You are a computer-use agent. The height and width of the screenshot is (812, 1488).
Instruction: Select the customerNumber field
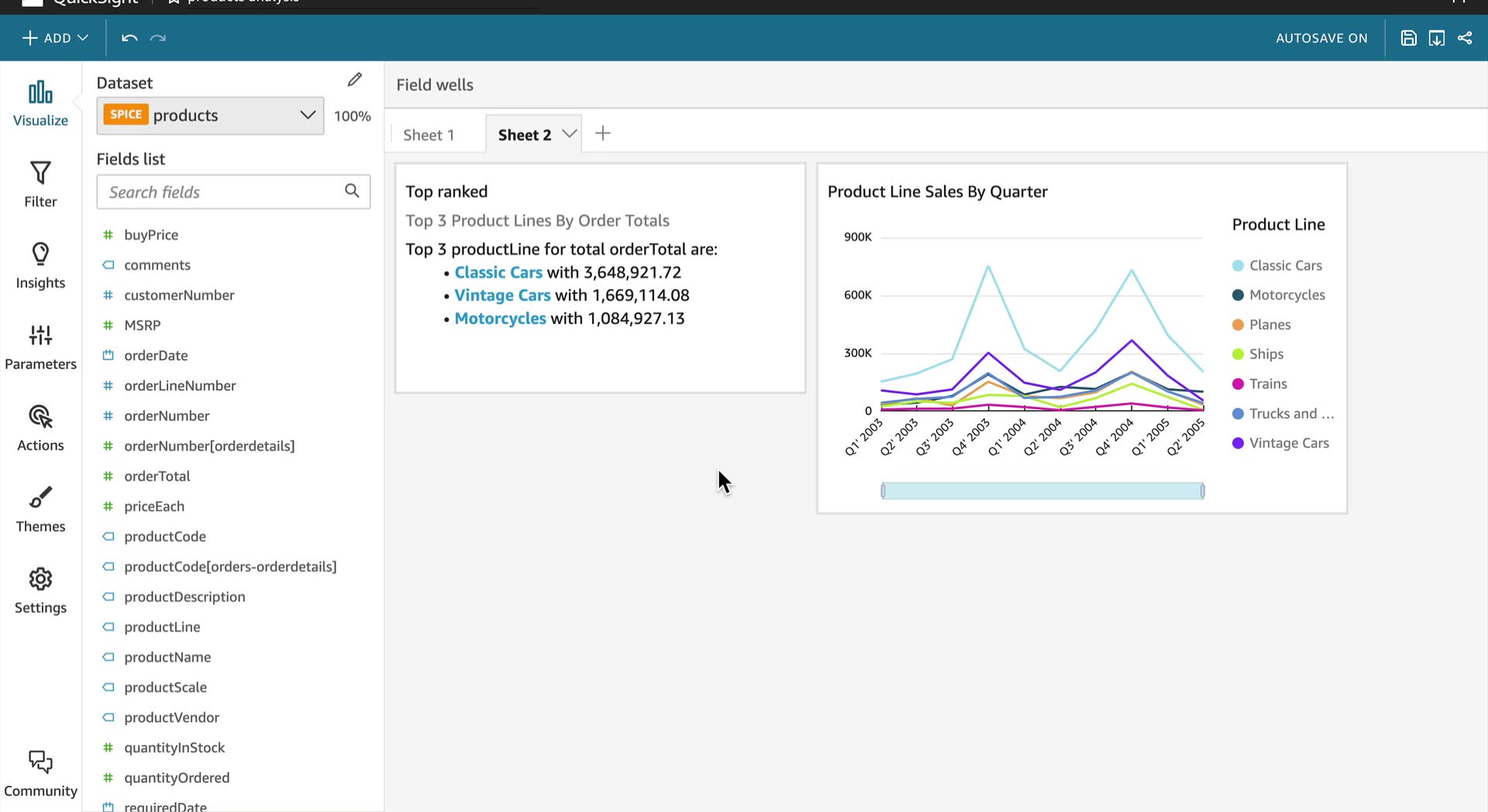pos(179,295)
